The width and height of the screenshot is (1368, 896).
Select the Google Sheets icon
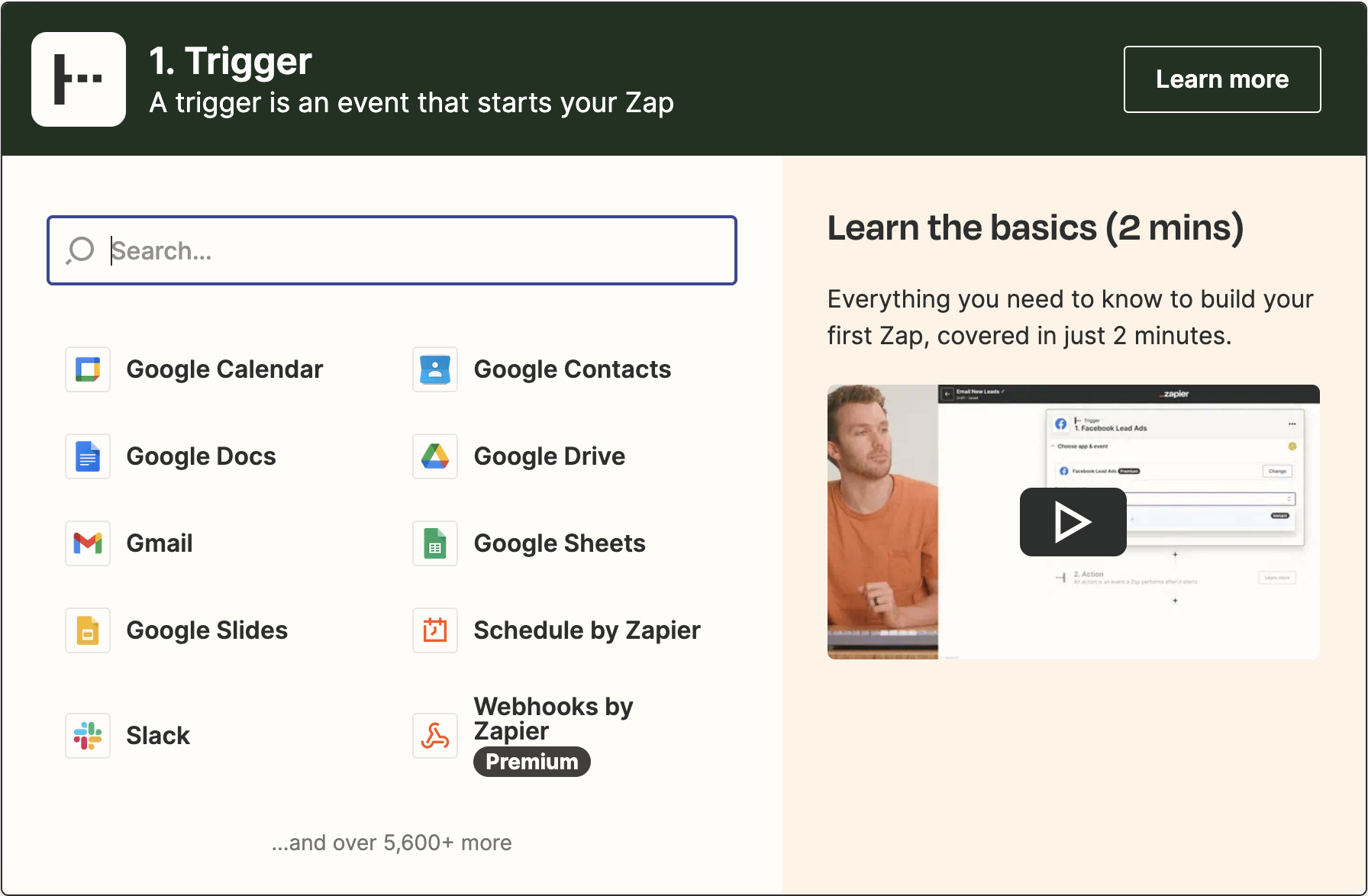pos(435,543)
